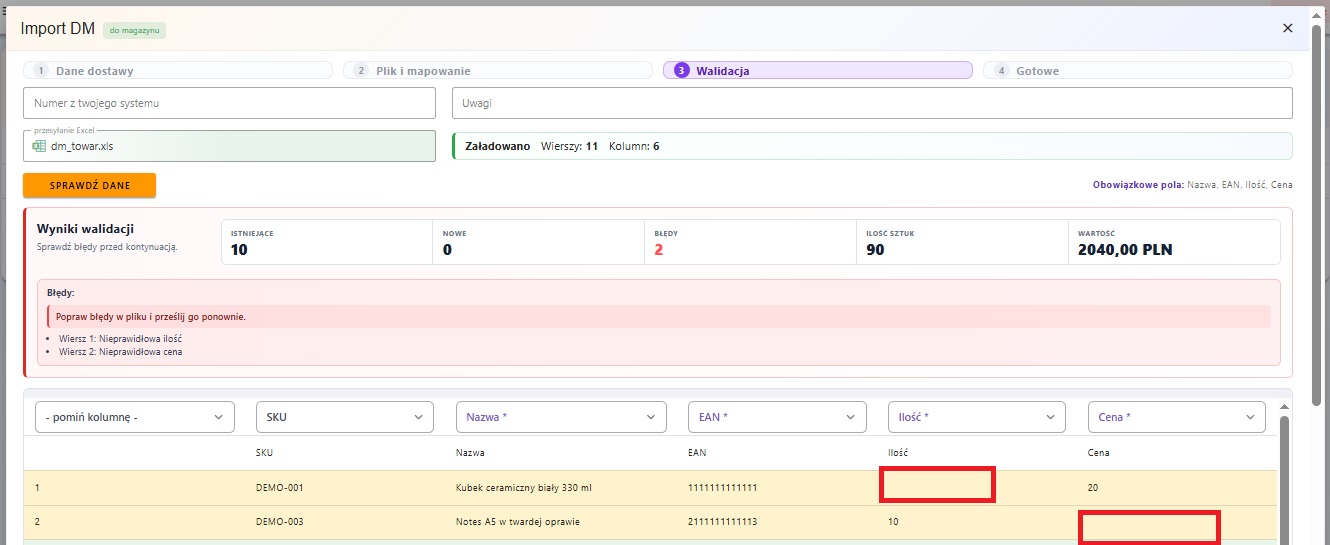
Task: Open the 'EAN *' column mapping dropdown
Action: pyautogui.click(x=777, y=417)
